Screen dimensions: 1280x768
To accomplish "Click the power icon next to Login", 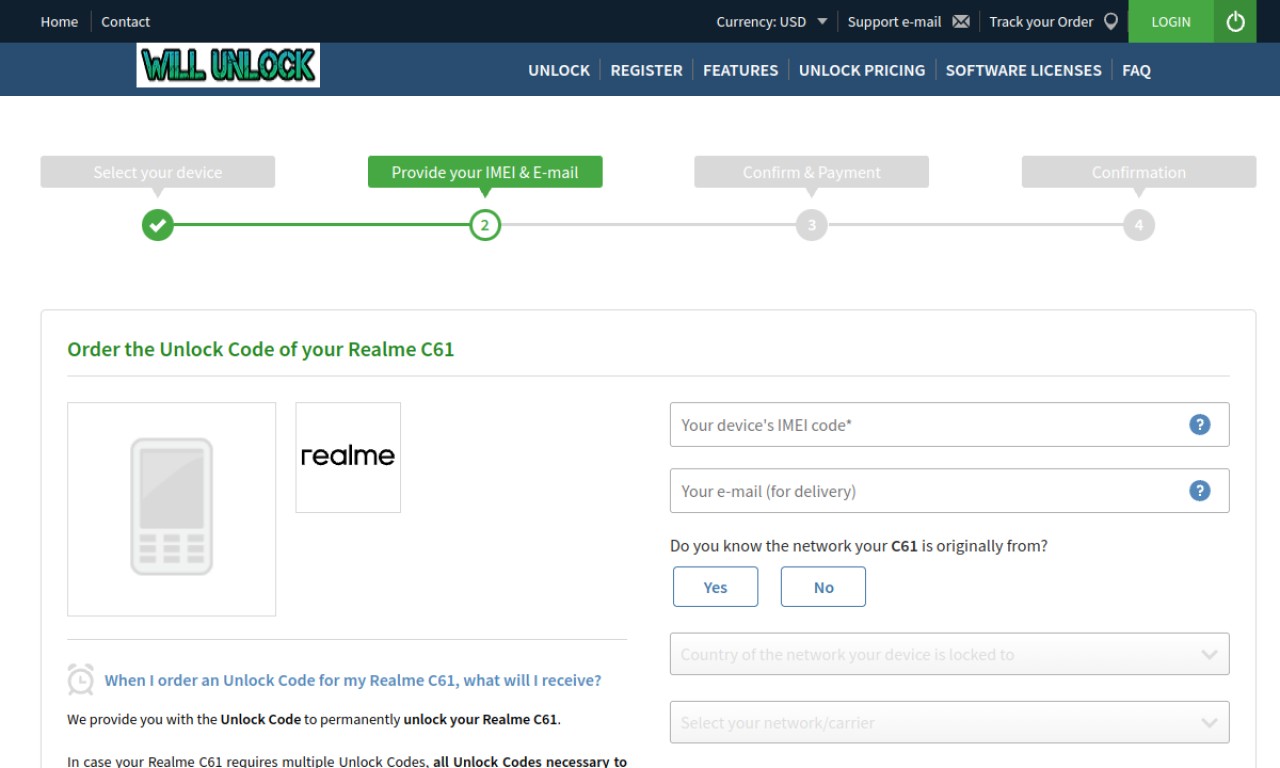I will (1235, 21).
